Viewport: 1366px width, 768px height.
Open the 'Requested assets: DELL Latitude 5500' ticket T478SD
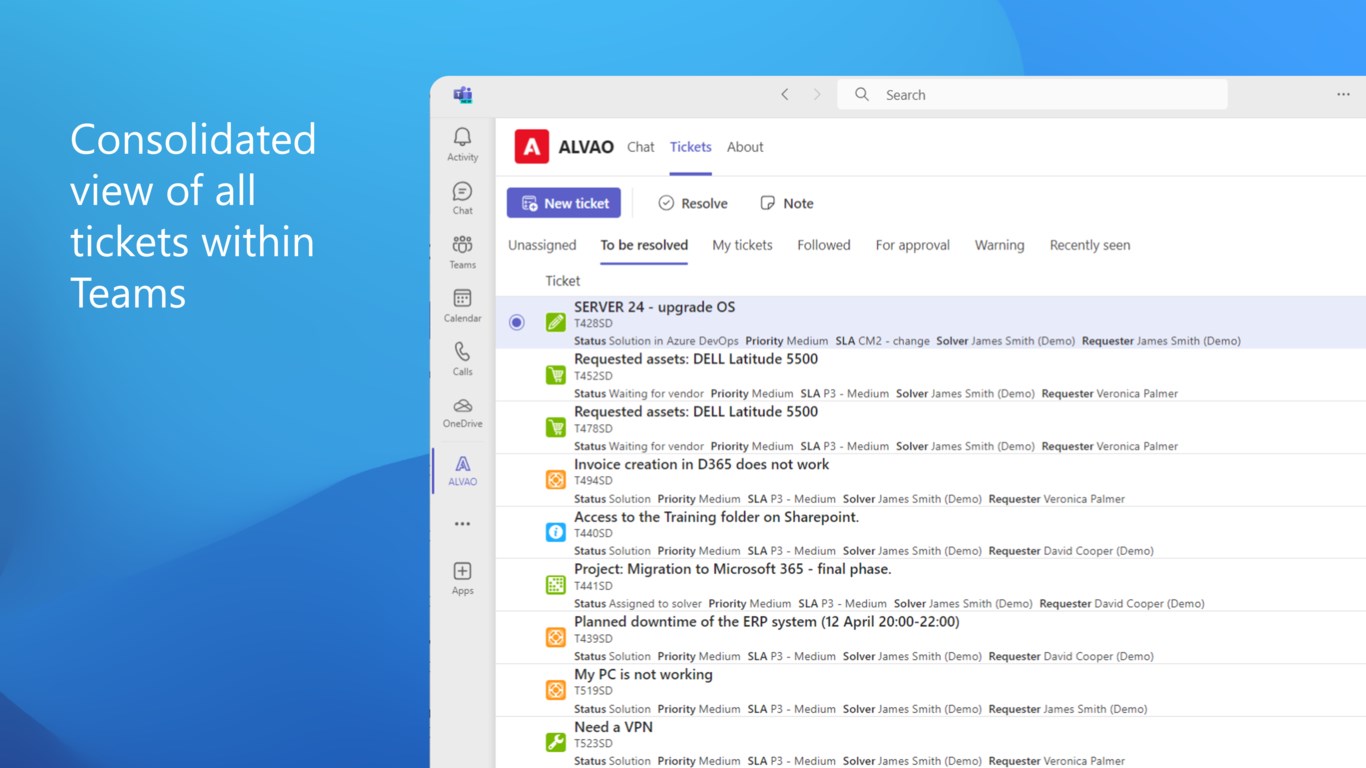tap(696, 411)
